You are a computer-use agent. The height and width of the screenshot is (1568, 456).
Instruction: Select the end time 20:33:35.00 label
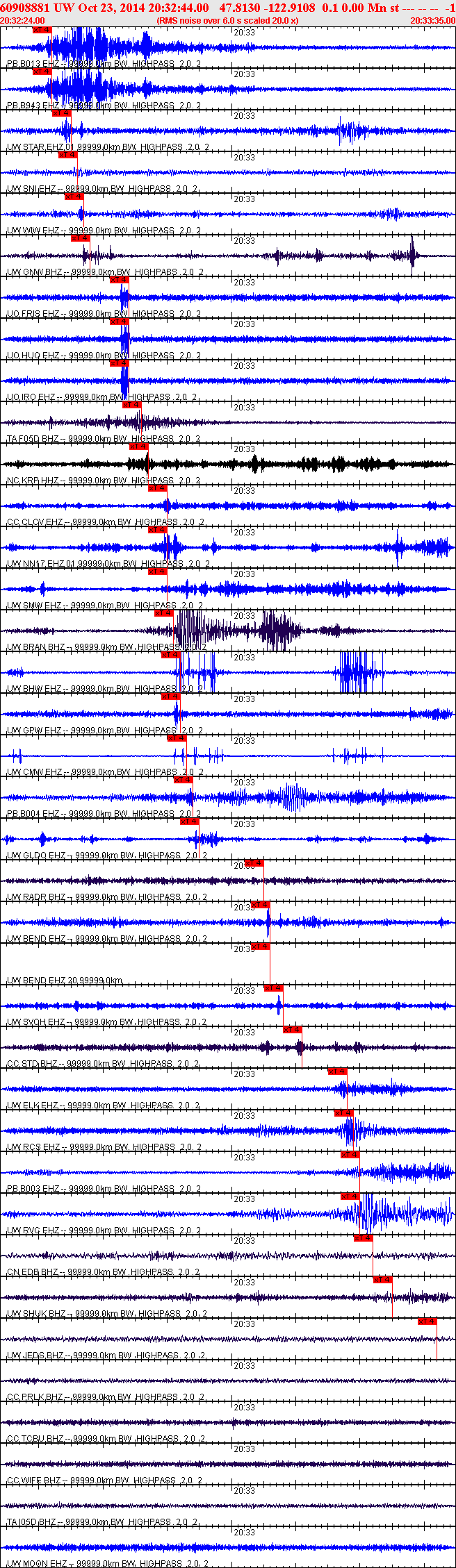click(x=432, y=21)
